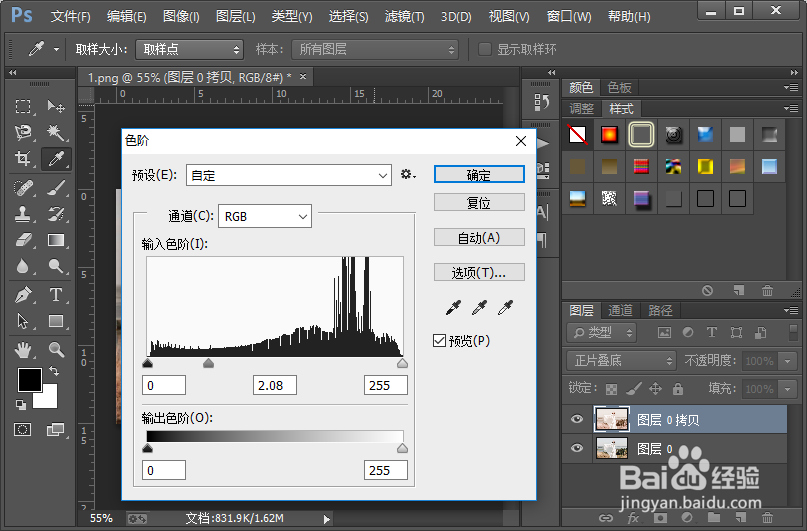Hide the 图层 0 layer
The image size is (807, 531).
[577, 448]
